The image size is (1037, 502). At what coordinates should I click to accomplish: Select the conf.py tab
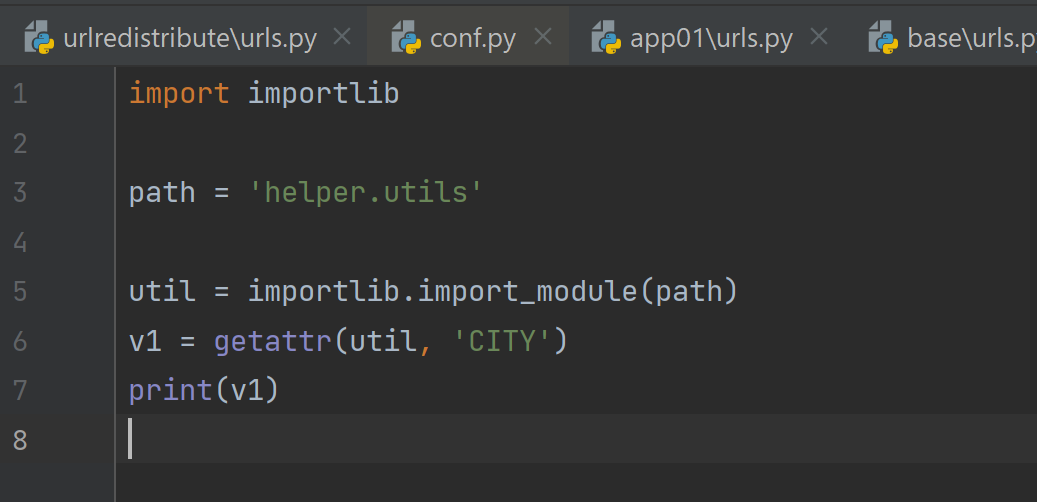tap(473, 39)
